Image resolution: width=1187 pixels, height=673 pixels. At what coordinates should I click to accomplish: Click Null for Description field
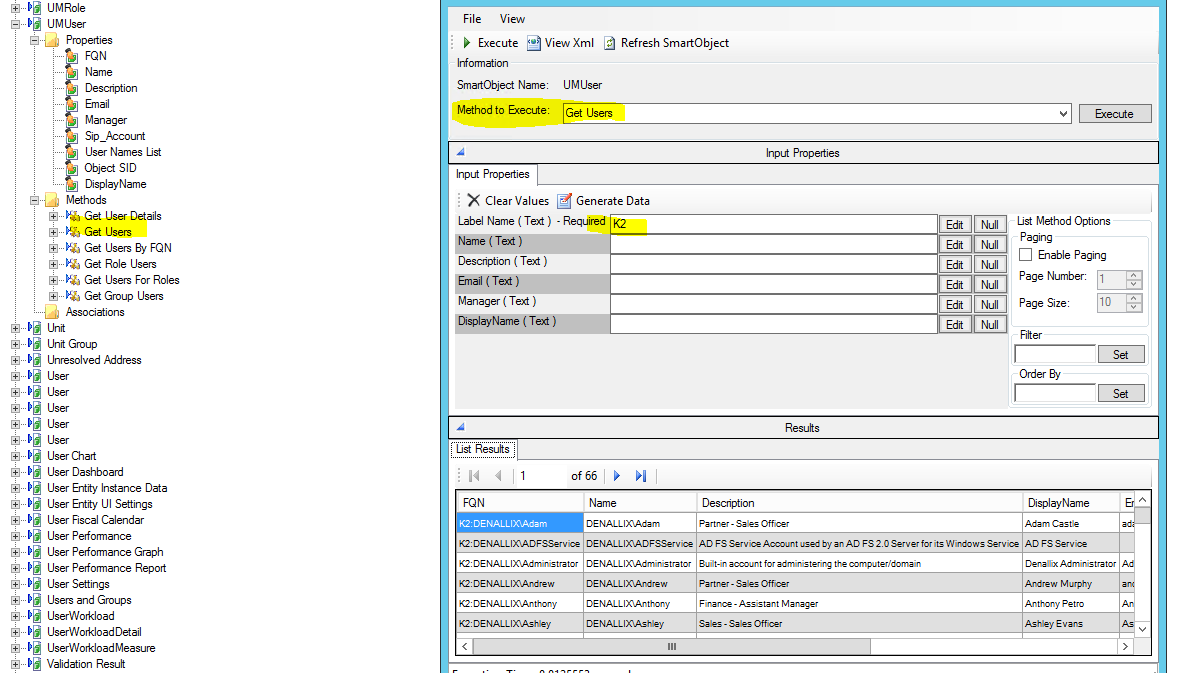989,265
